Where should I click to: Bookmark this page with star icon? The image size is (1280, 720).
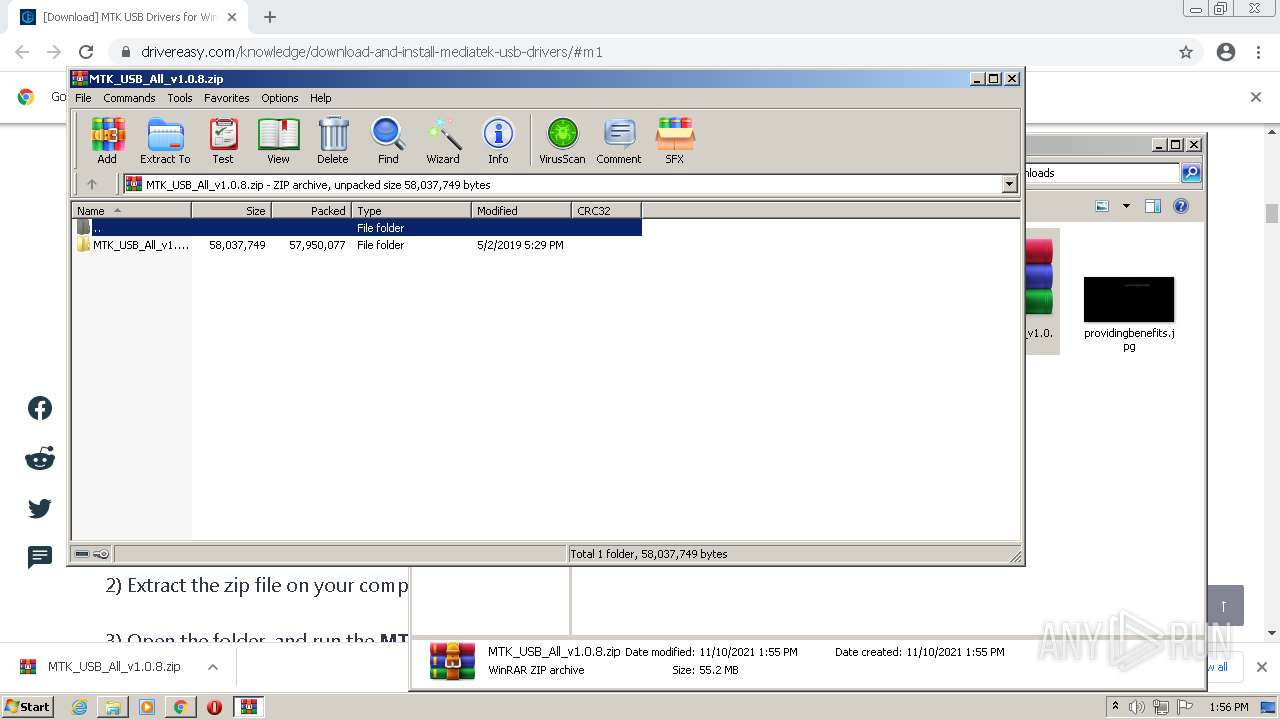pos(1186,52)
